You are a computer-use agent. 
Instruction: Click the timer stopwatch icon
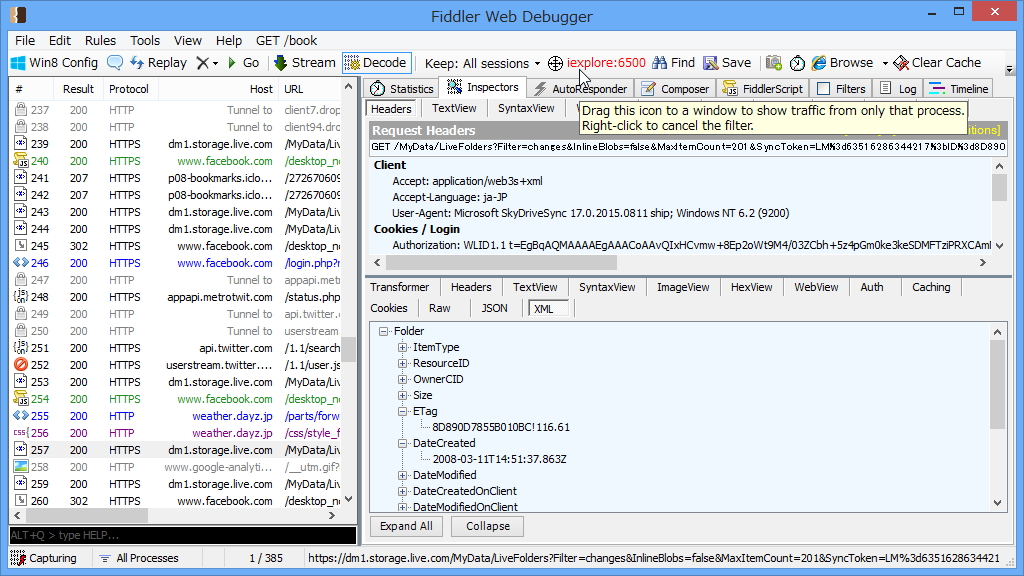coord(797,63)
